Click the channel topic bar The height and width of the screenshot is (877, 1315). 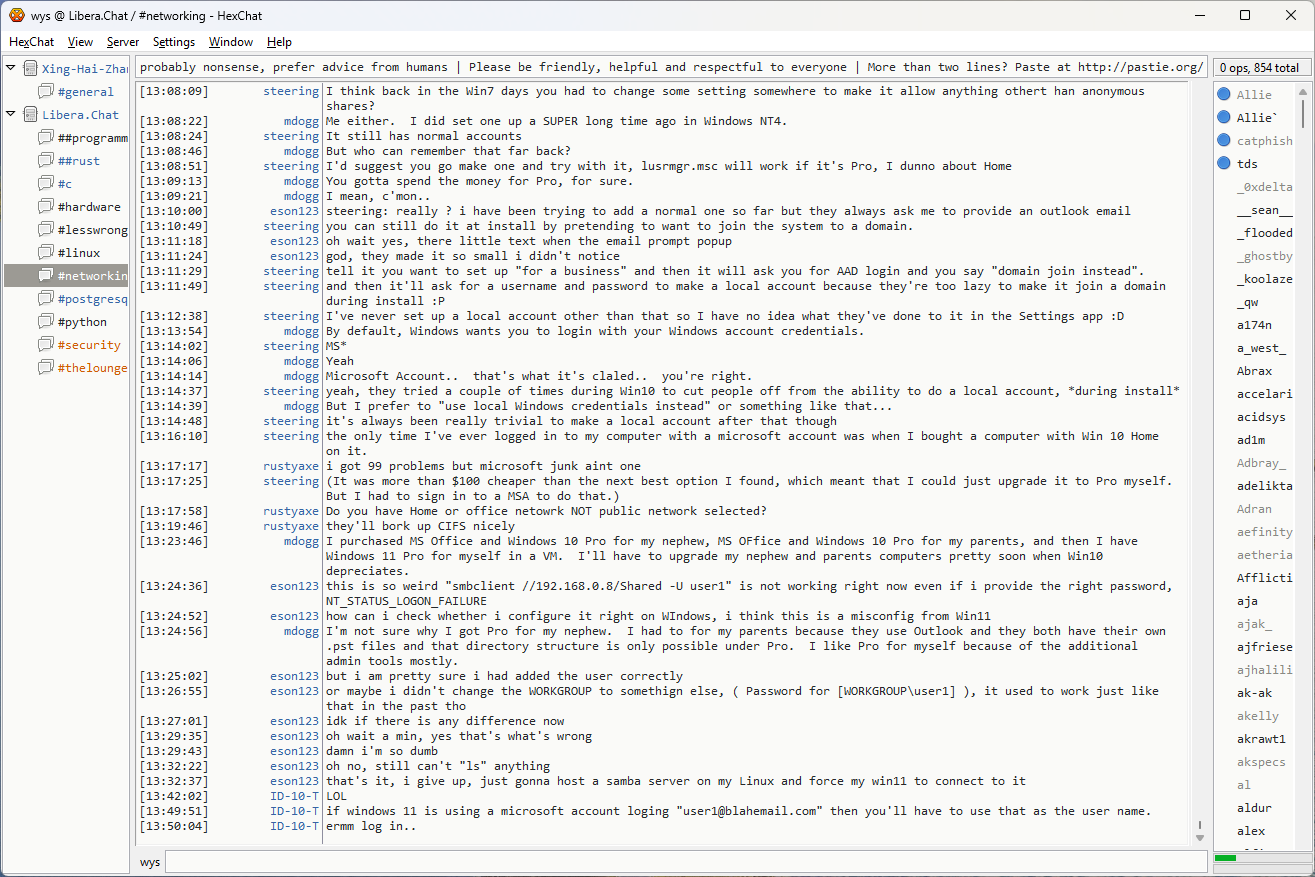(x=670, y=68)
